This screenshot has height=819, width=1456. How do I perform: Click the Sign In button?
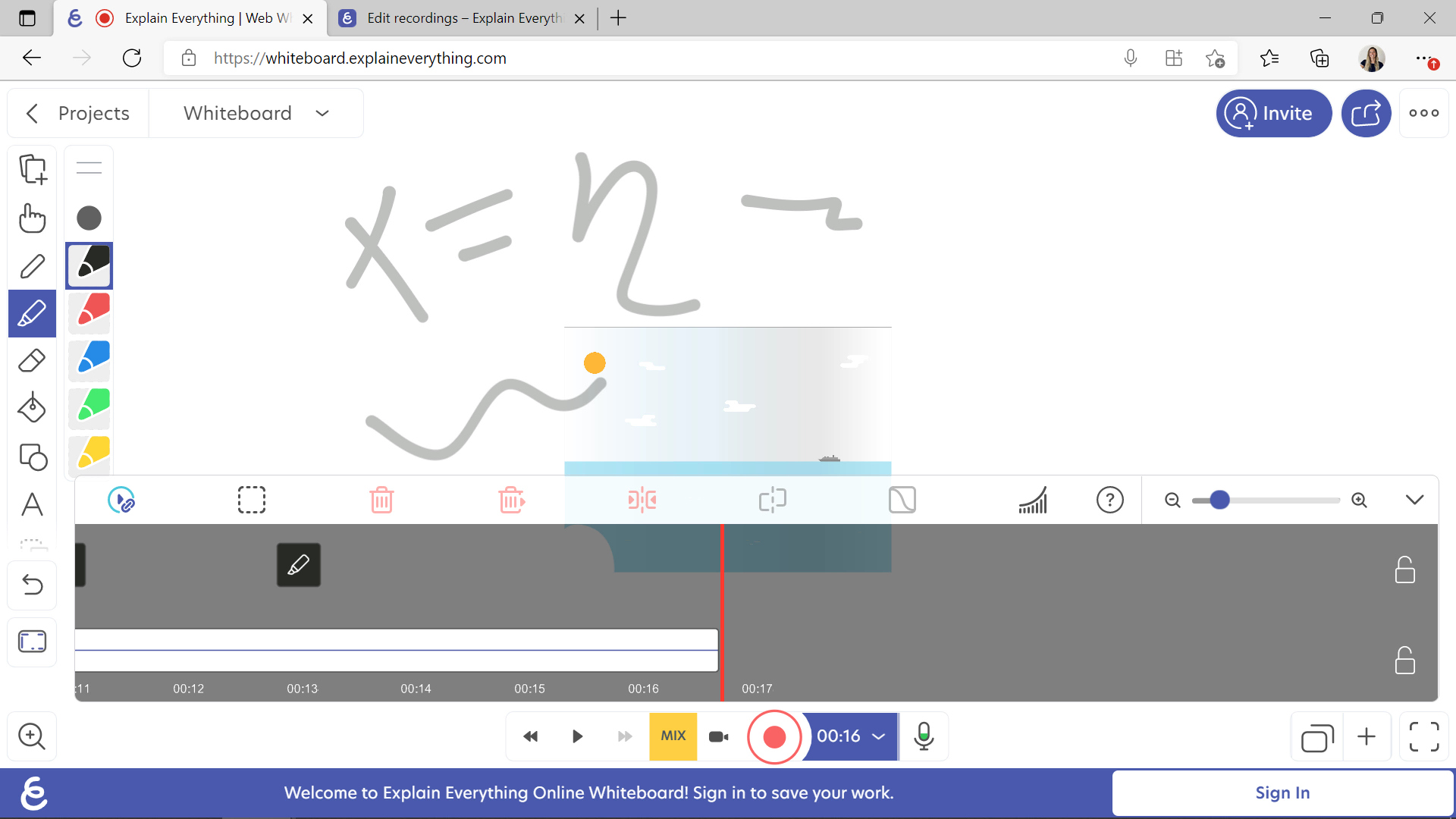point(1282,793)
